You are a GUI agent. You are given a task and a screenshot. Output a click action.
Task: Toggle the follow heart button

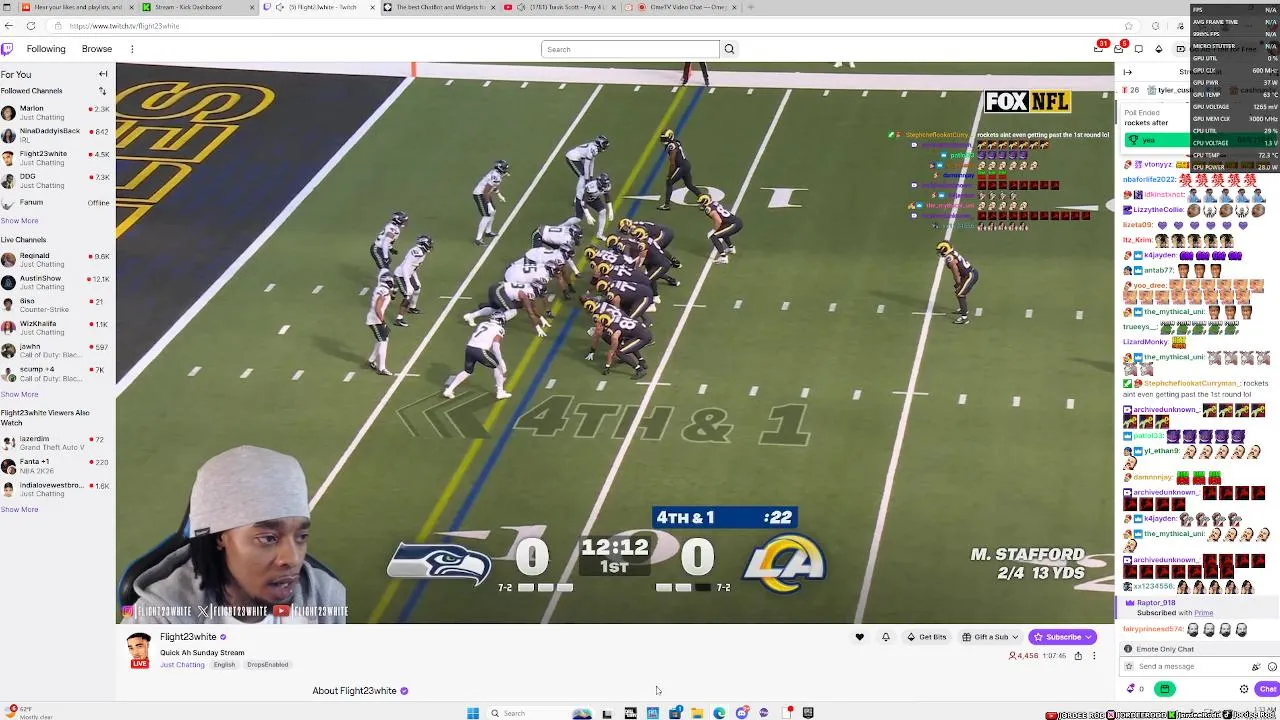click(859, 637)
